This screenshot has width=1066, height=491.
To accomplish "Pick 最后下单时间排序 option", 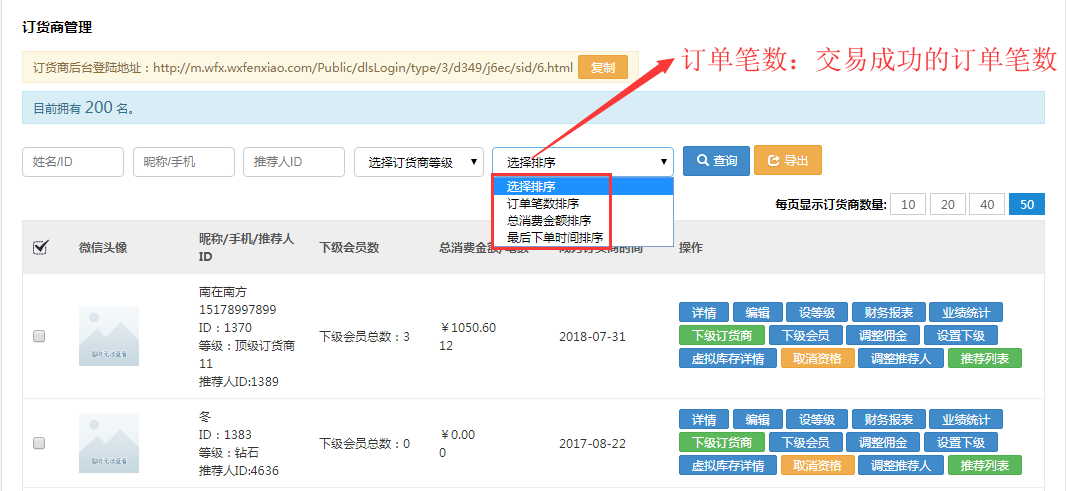I will [x=554, y=237].
